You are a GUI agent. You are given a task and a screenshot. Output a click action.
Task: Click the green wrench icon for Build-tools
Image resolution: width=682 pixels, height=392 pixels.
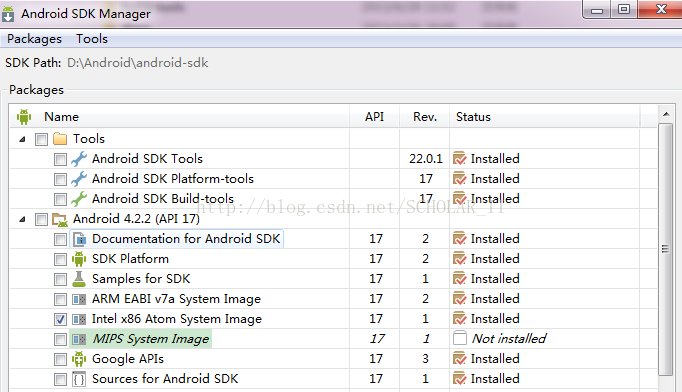tap(79, 199)
